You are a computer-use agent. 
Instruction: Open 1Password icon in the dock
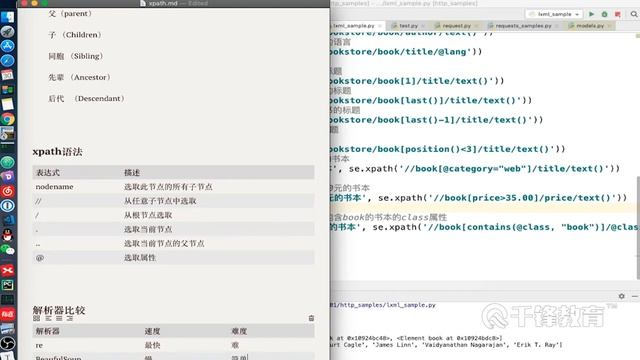[x=7, y=205]
